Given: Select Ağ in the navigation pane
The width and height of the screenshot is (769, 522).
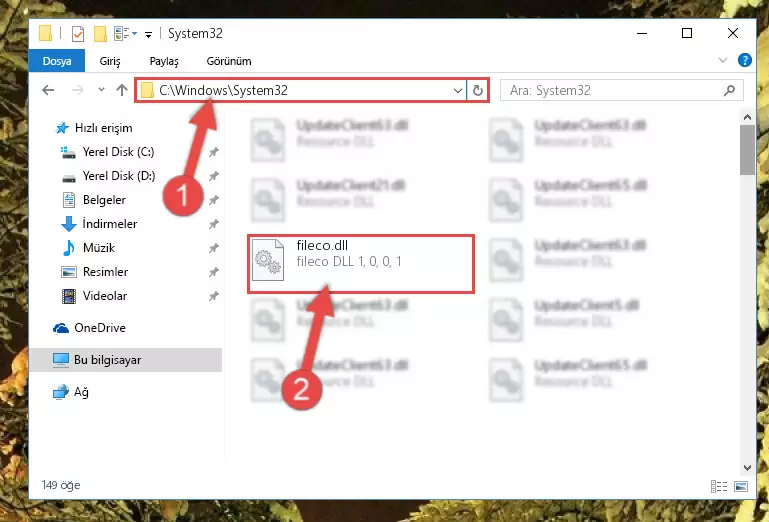Looking at the screenshot, I should coord(81,392).
